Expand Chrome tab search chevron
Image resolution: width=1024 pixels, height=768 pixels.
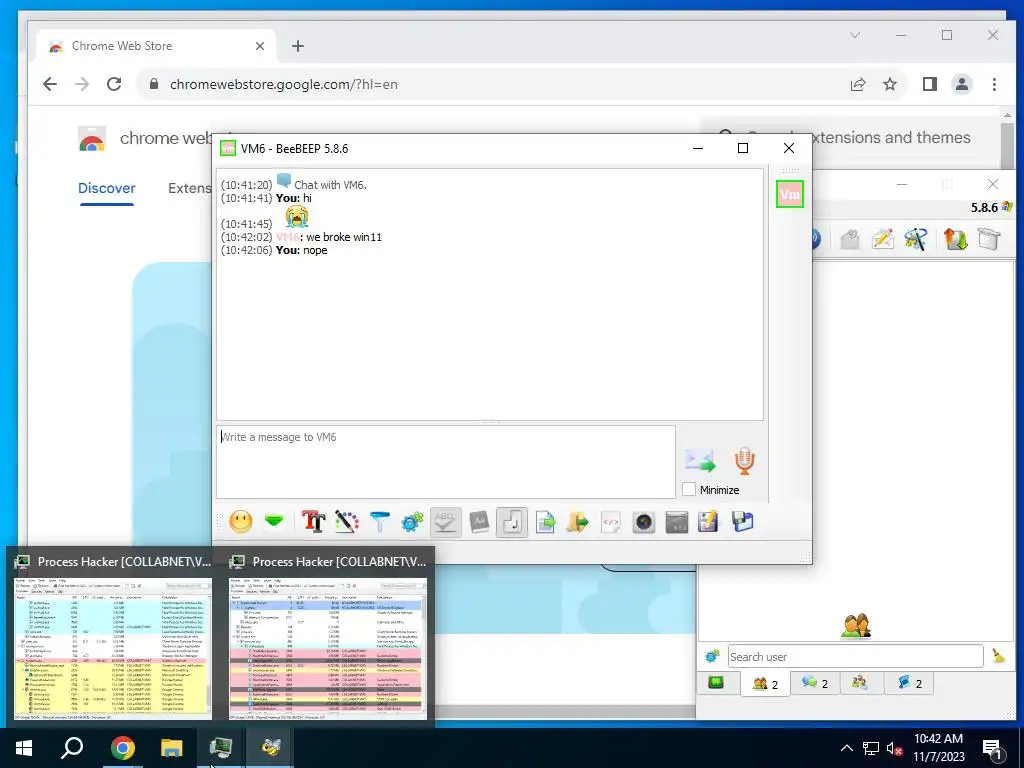pos(855,35)
